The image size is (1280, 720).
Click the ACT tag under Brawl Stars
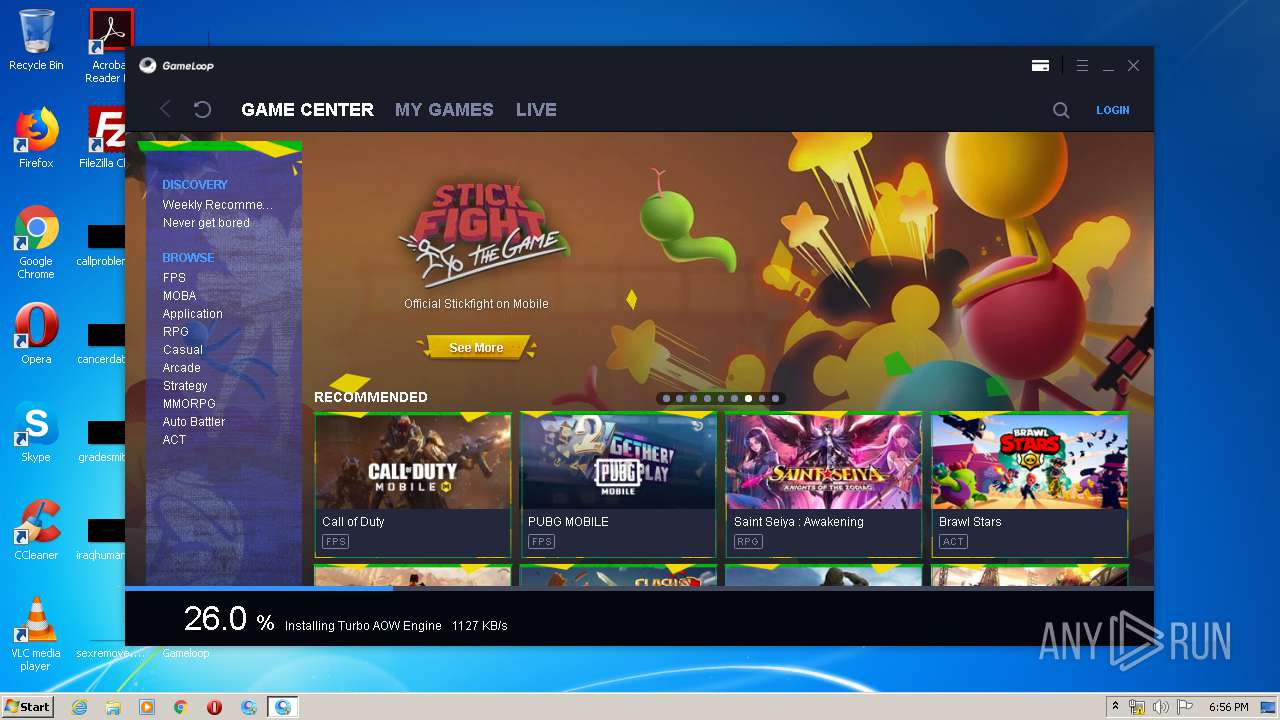(953, 542)
